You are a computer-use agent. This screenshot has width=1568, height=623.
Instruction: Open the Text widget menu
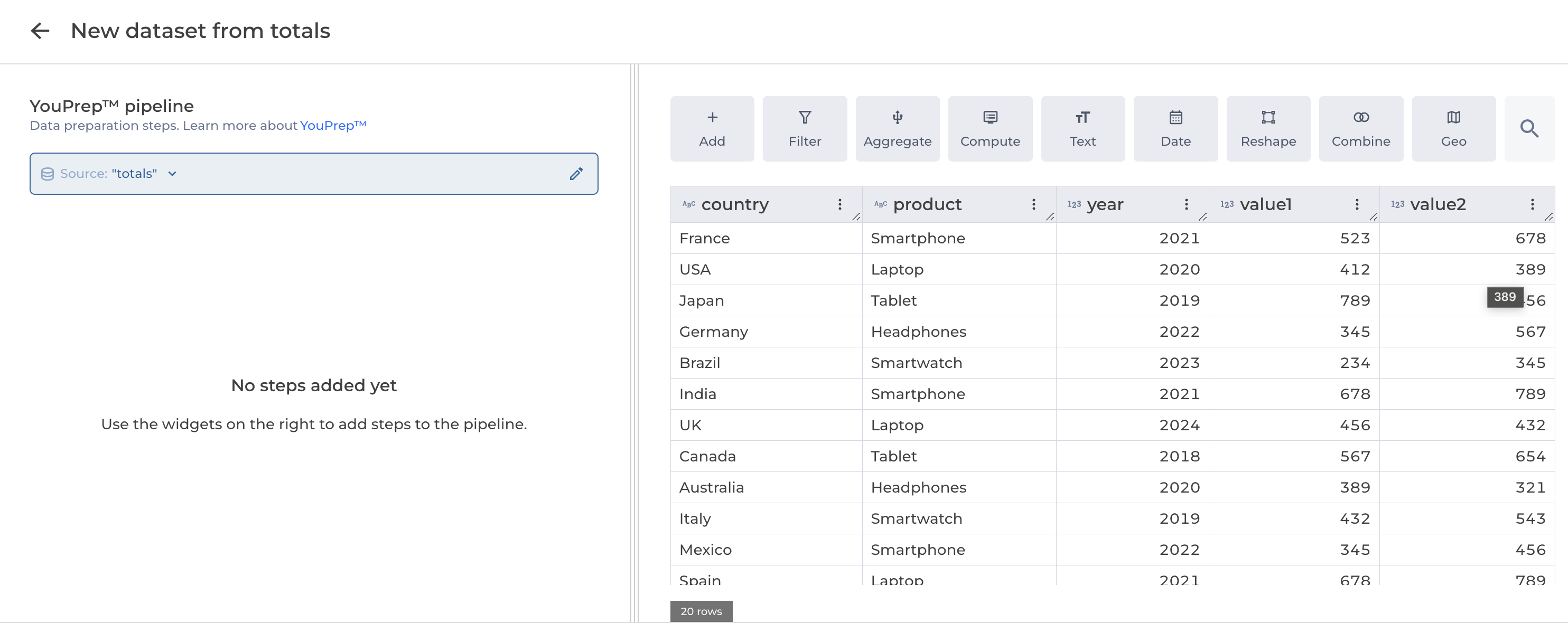[x=1082, y=128]
